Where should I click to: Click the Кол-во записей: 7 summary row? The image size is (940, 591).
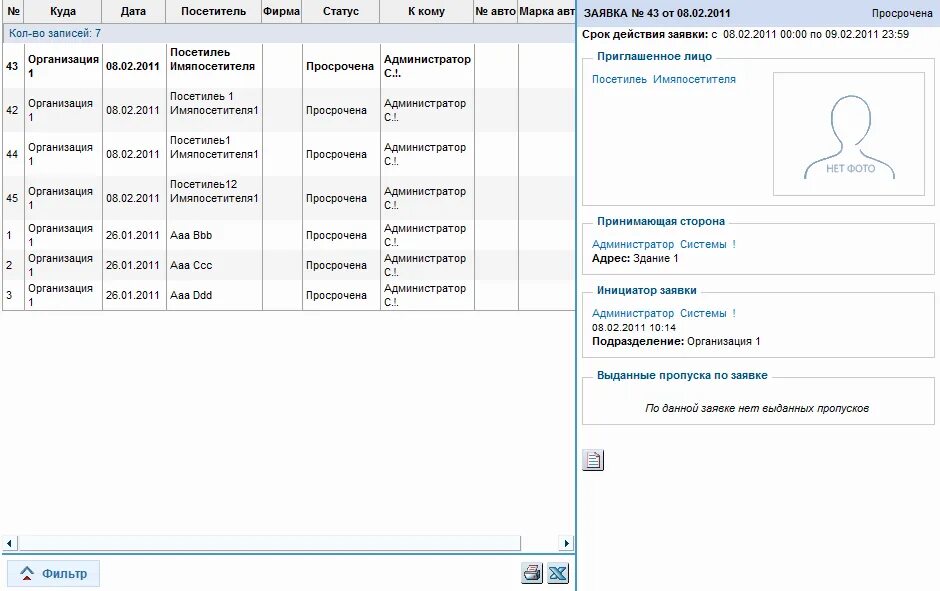pyautogui.click(x=288, y=34)
